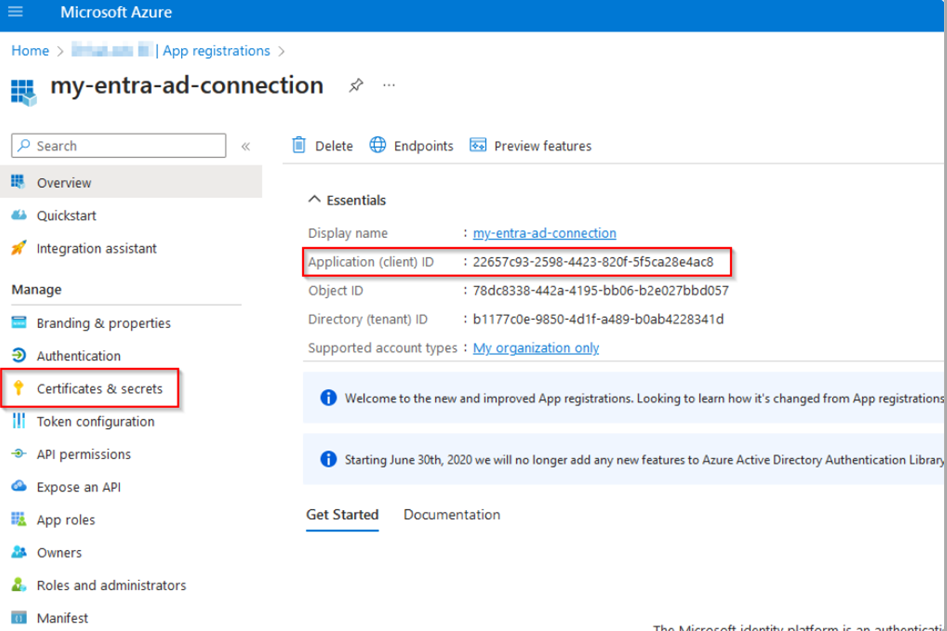Click the Home breadcrumb link
The height and width of the screenshot is (631, 947).
[x=30, y=51]
